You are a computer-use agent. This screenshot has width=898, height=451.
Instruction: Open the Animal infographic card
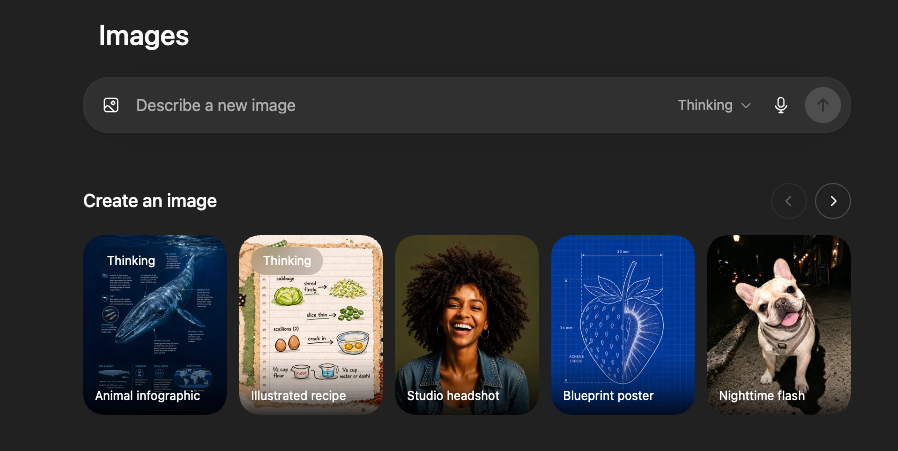pos(155,324)
